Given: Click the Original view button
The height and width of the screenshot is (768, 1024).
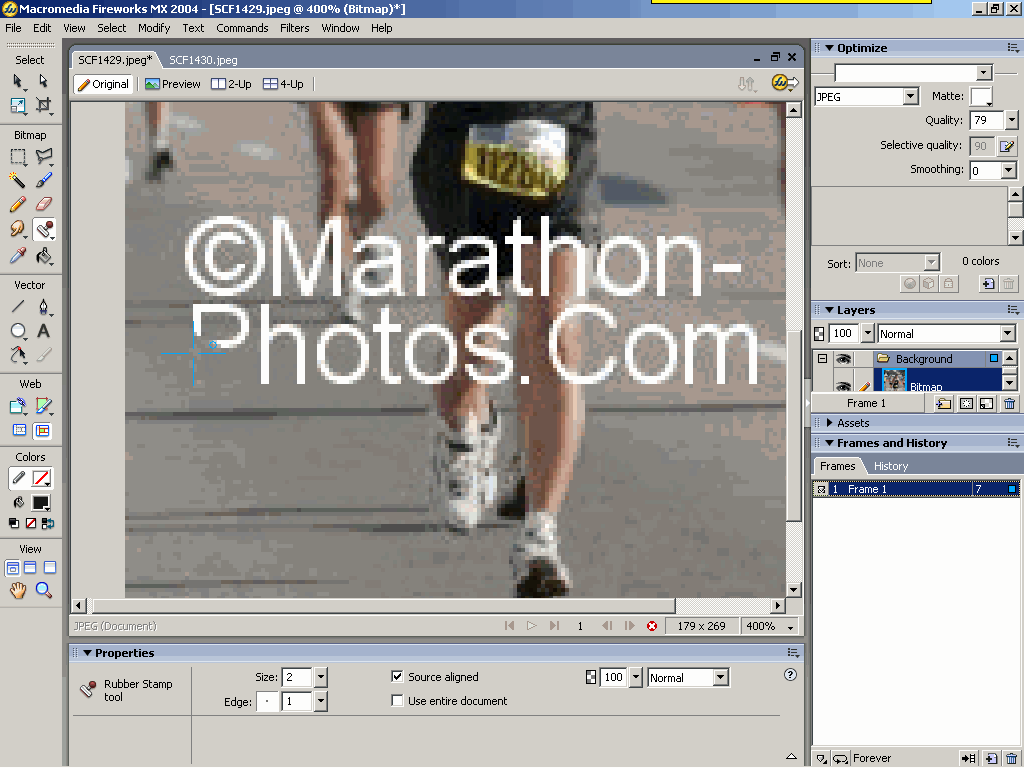Looking at the screenshot, I should click(103, 84).
